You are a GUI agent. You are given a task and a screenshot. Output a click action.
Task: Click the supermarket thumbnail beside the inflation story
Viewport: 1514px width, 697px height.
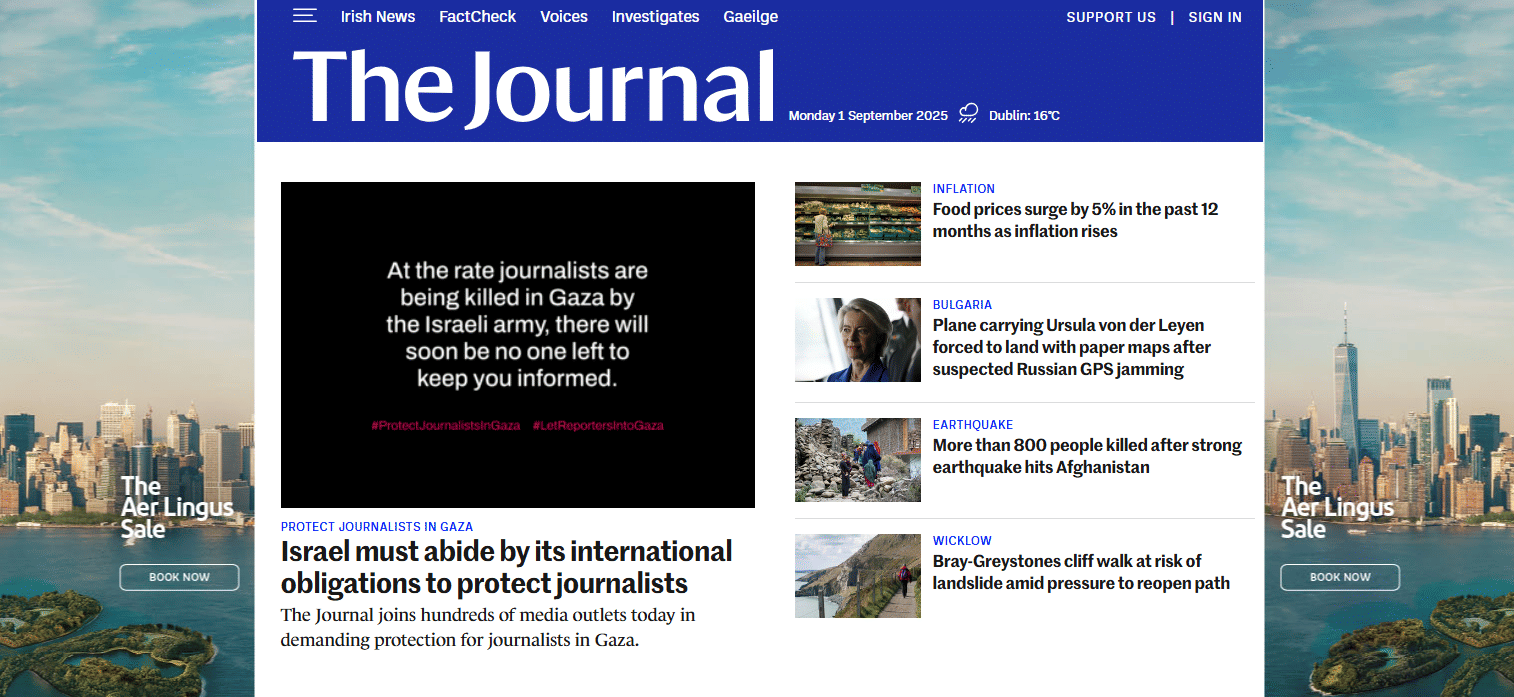coord(857,223)
